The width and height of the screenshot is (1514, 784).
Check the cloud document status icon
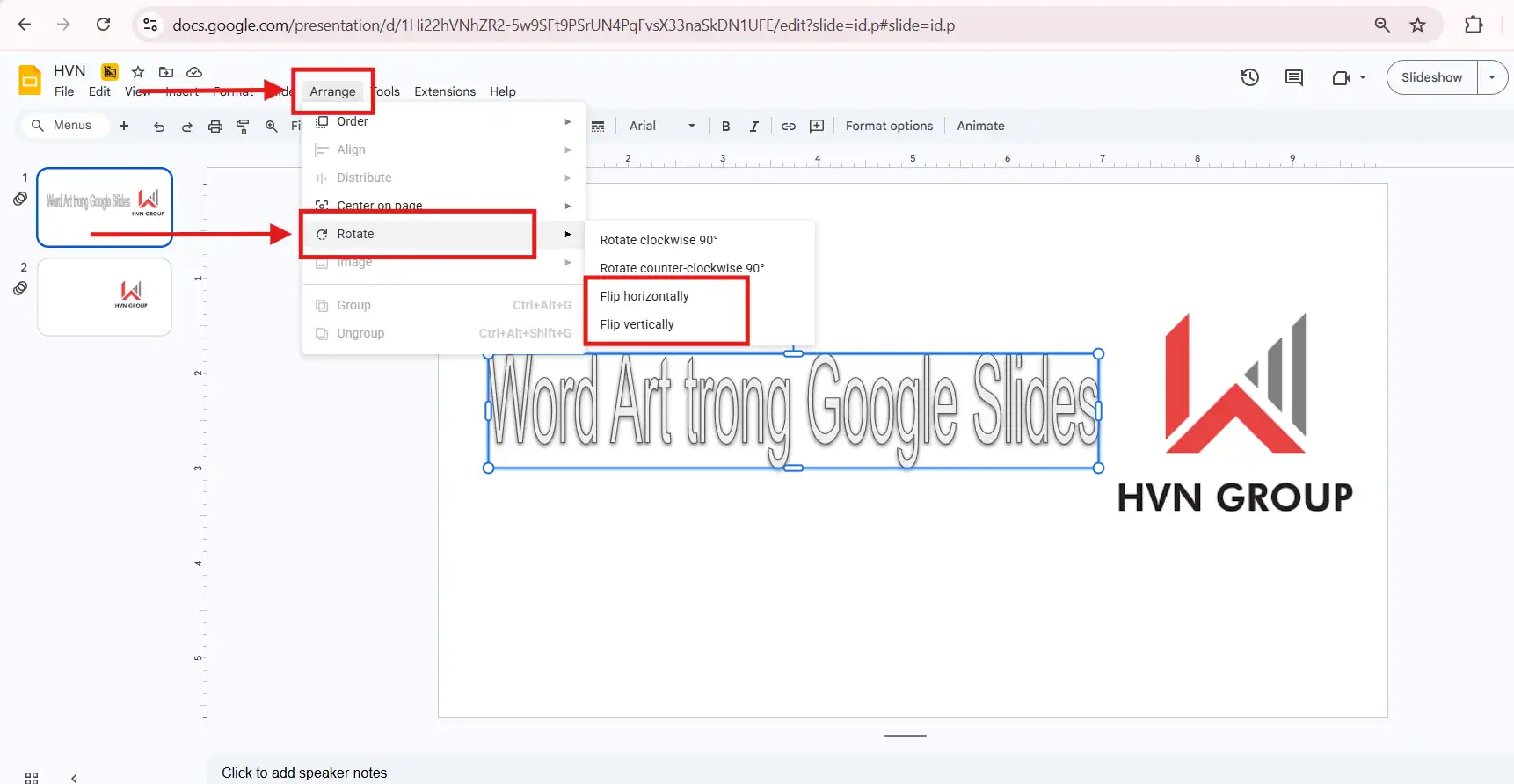194,72
